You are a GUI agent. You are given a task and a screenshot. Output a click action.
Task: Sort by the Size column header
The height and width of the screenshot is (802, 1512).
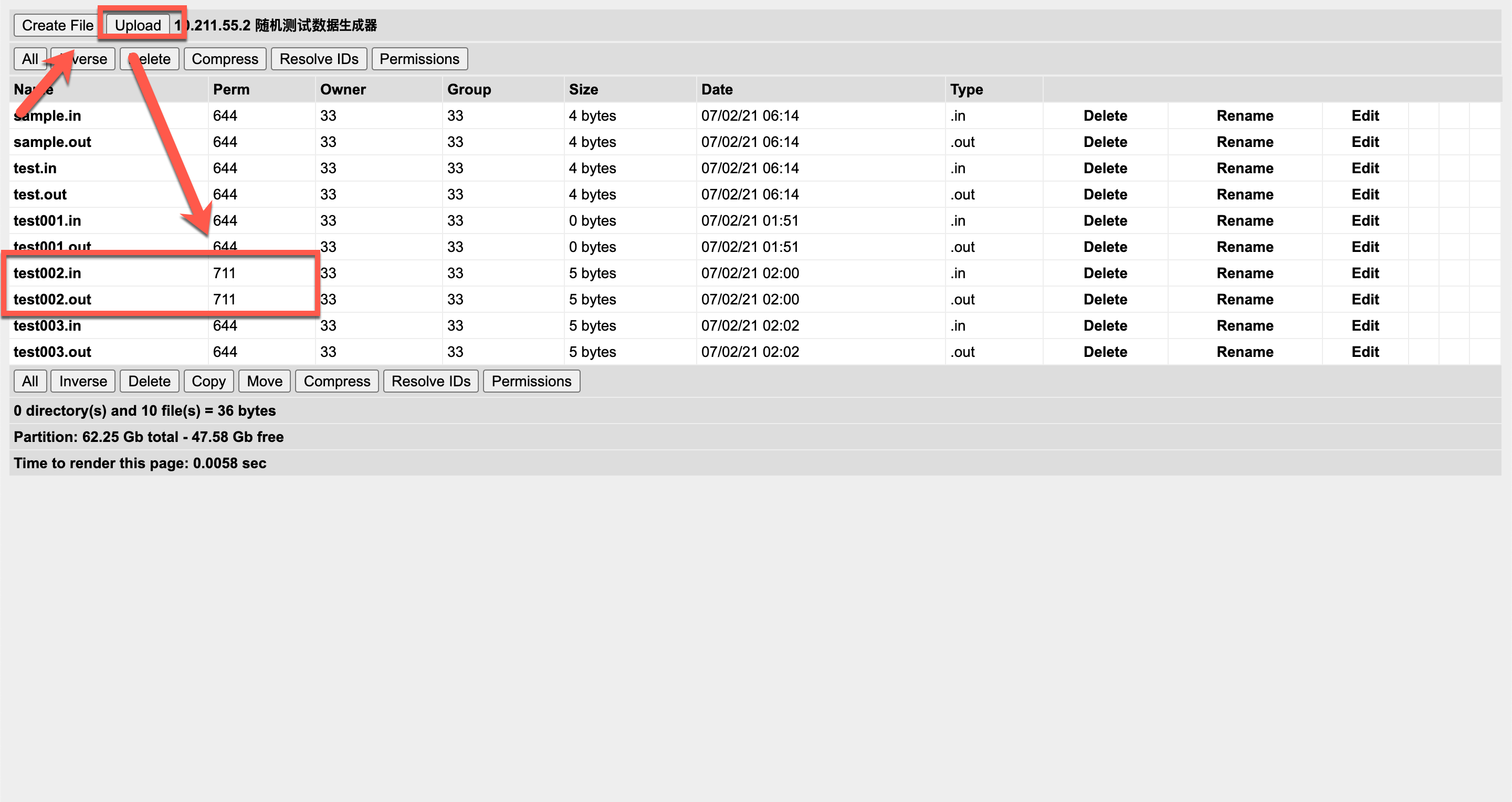click(x=583, y=89)
